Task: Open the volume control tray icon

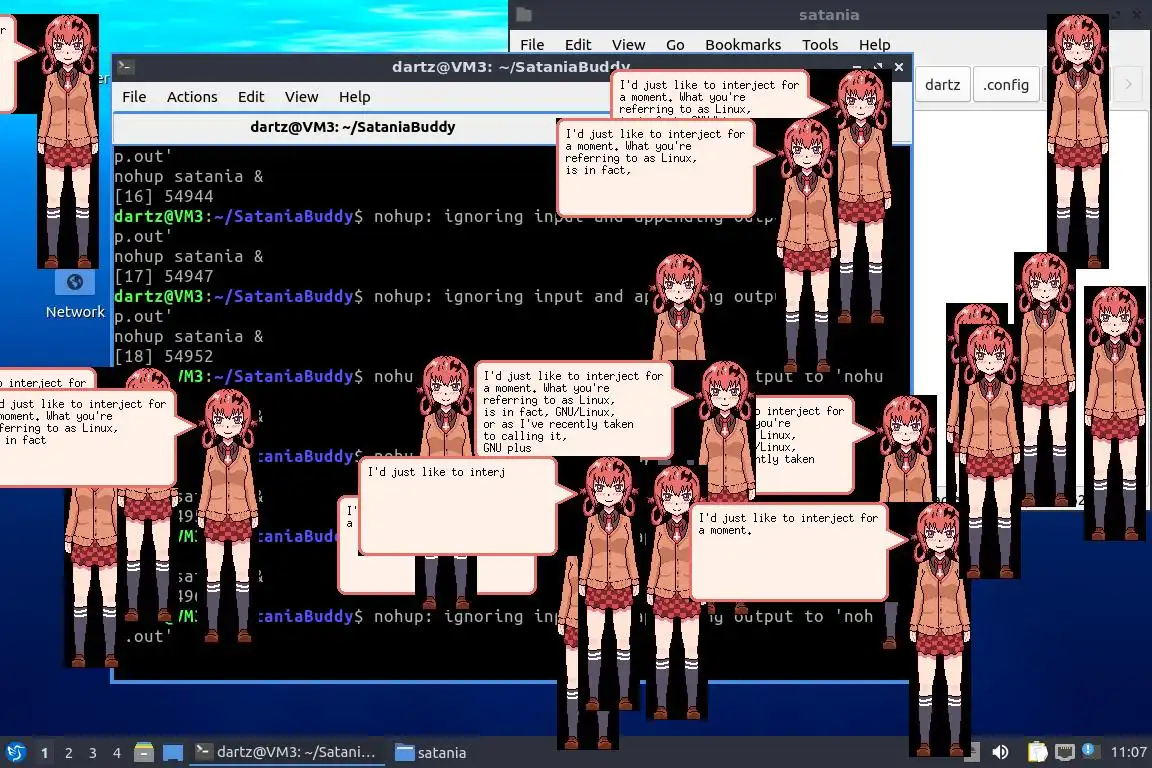Action: tap(1000, 752)
